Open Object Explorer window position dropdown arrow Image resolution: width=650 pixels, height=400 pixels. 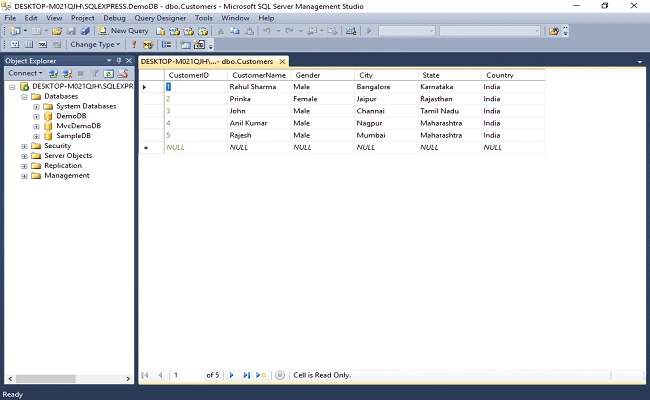109,61
